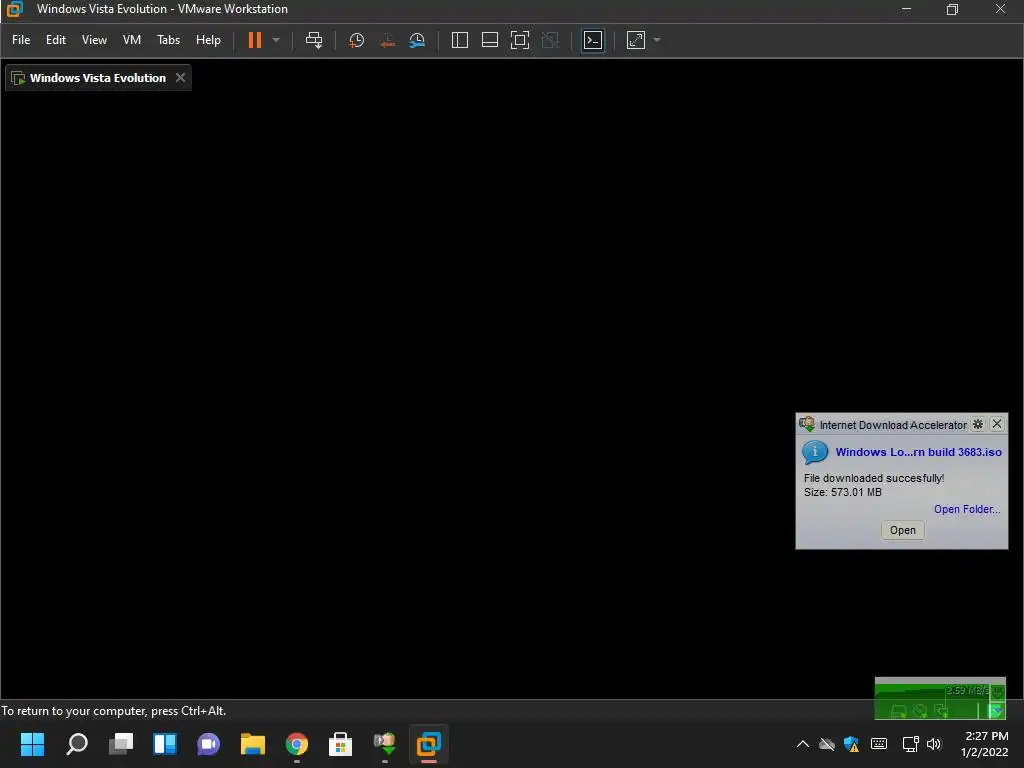This screenshot has width=1024, height=768.
Task: Toggle the library sidebar panel
Action: (x=460, y=40)
